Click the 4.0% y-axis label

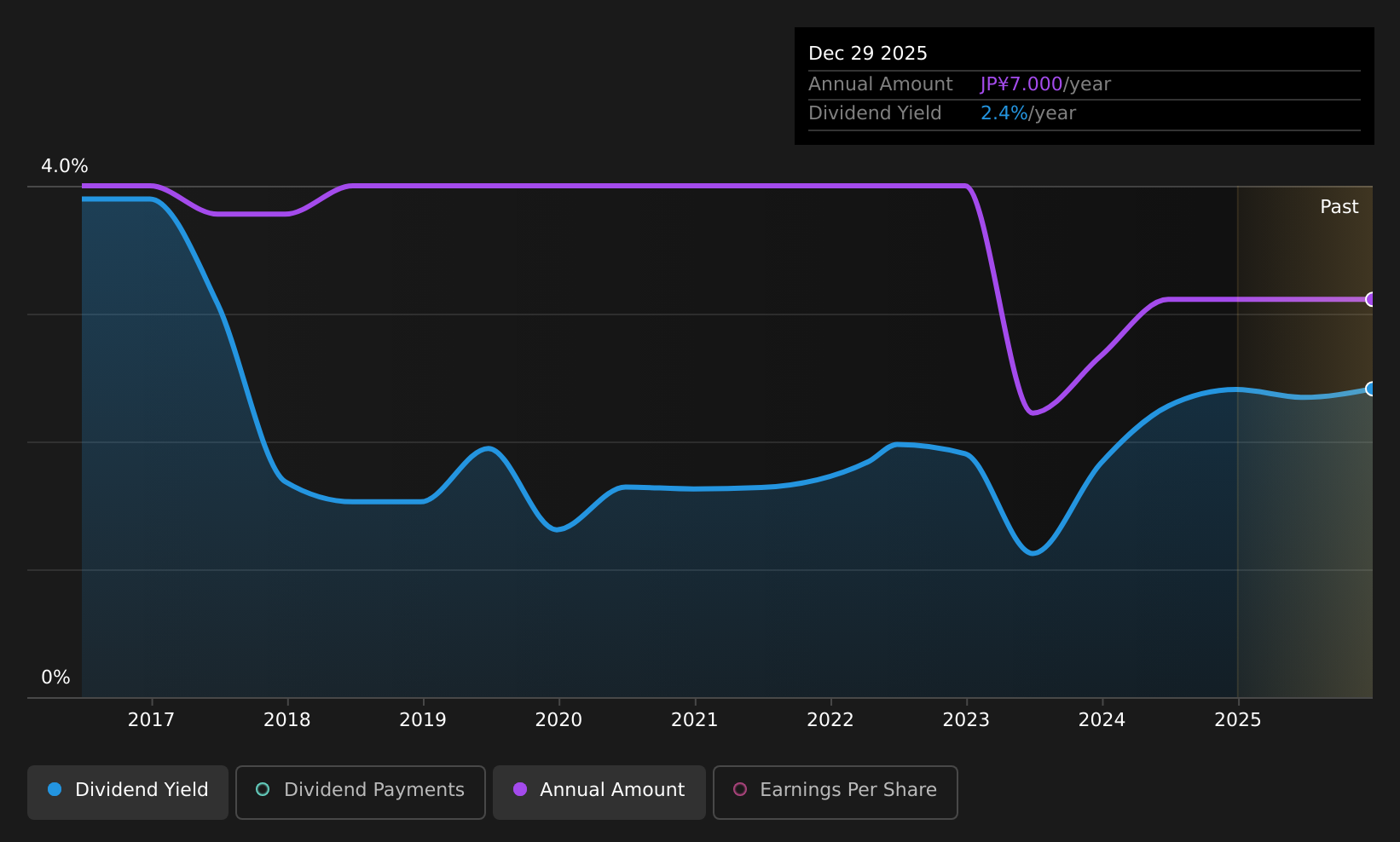(65, 166)
